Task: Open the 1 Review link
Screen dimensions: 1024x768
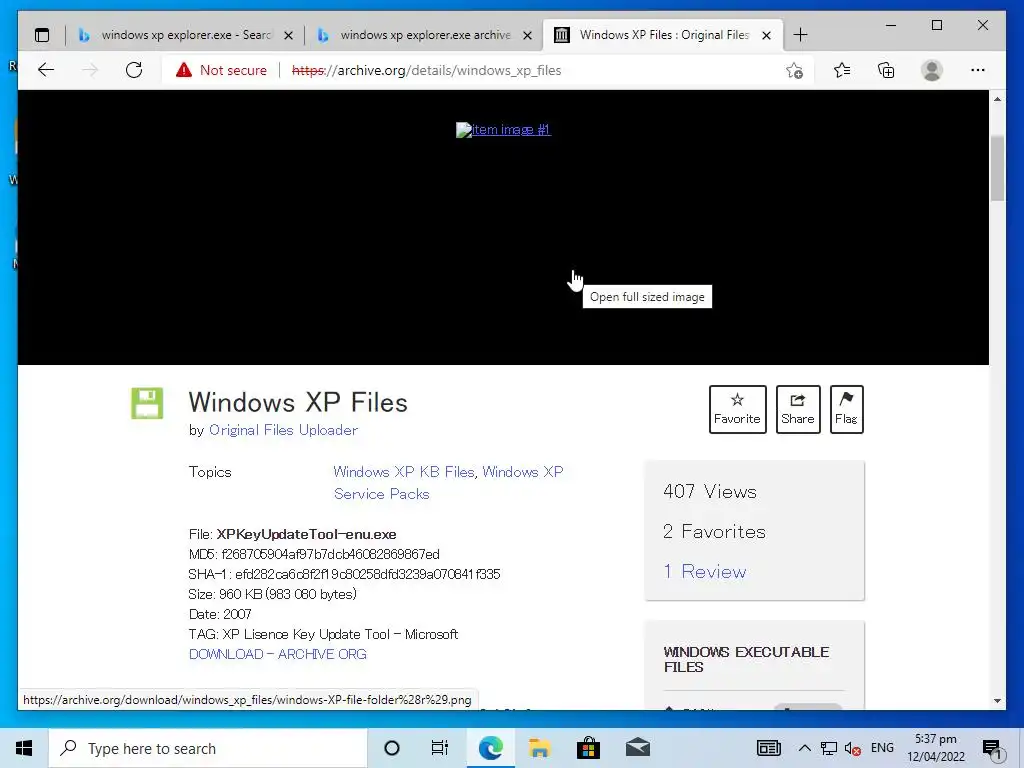Action: 705,571
